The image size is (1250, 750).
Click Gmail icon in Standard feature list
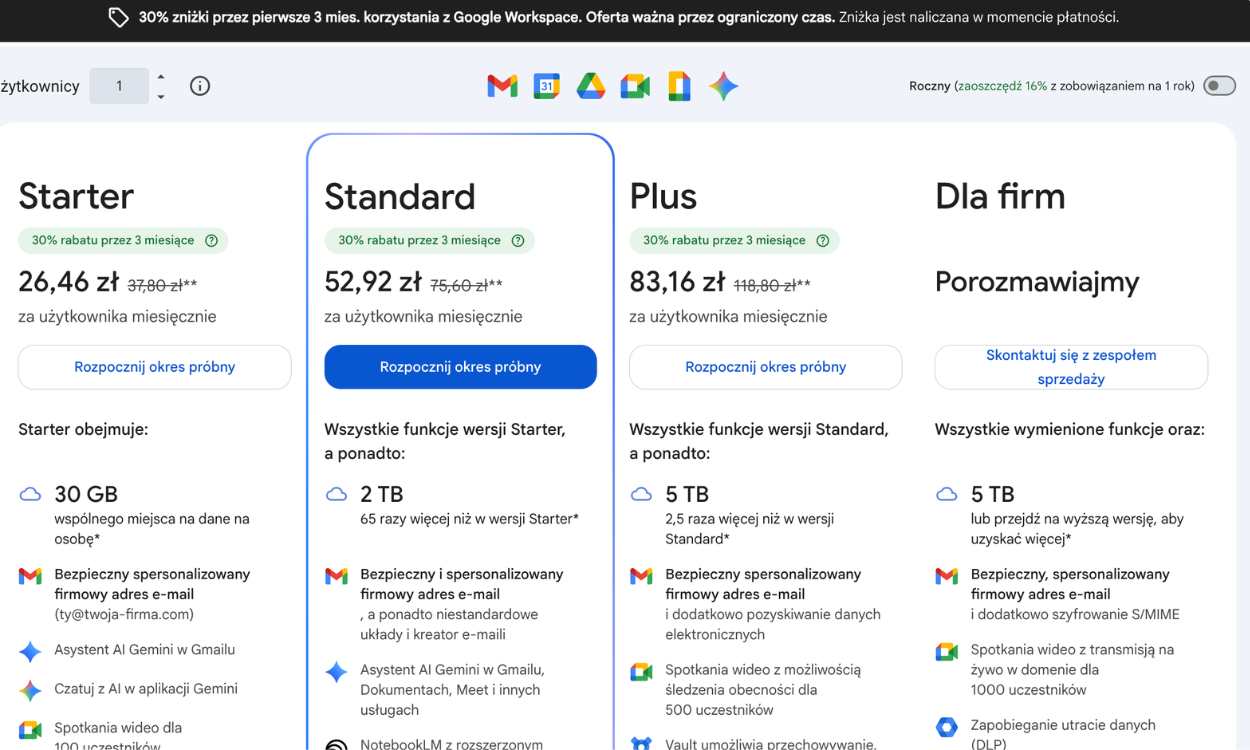(x=336, y=576)
